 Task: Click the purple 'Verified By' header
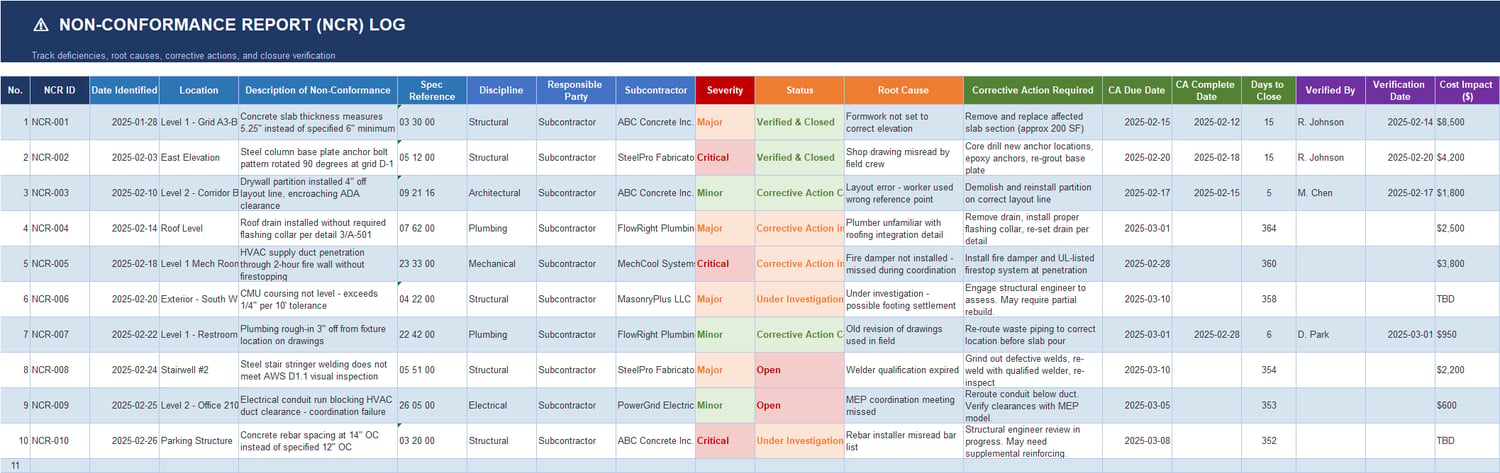pyautogui.click(x=1331, y=90)
